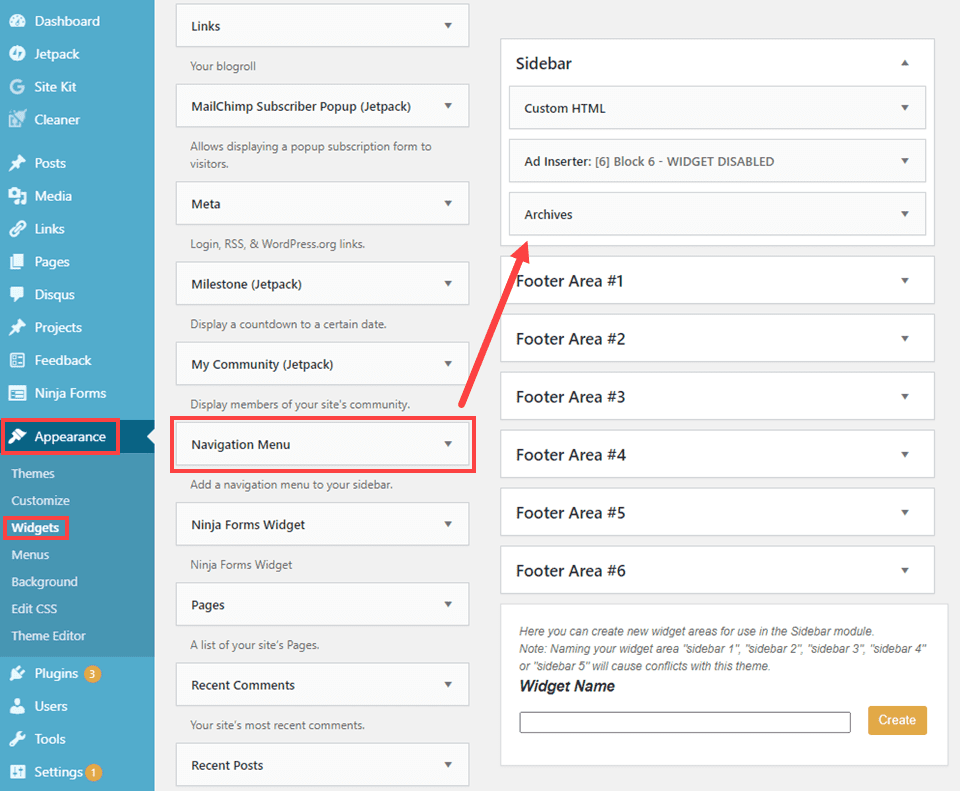
Task: Click the Site Kit icon
Action: point(18,86)
